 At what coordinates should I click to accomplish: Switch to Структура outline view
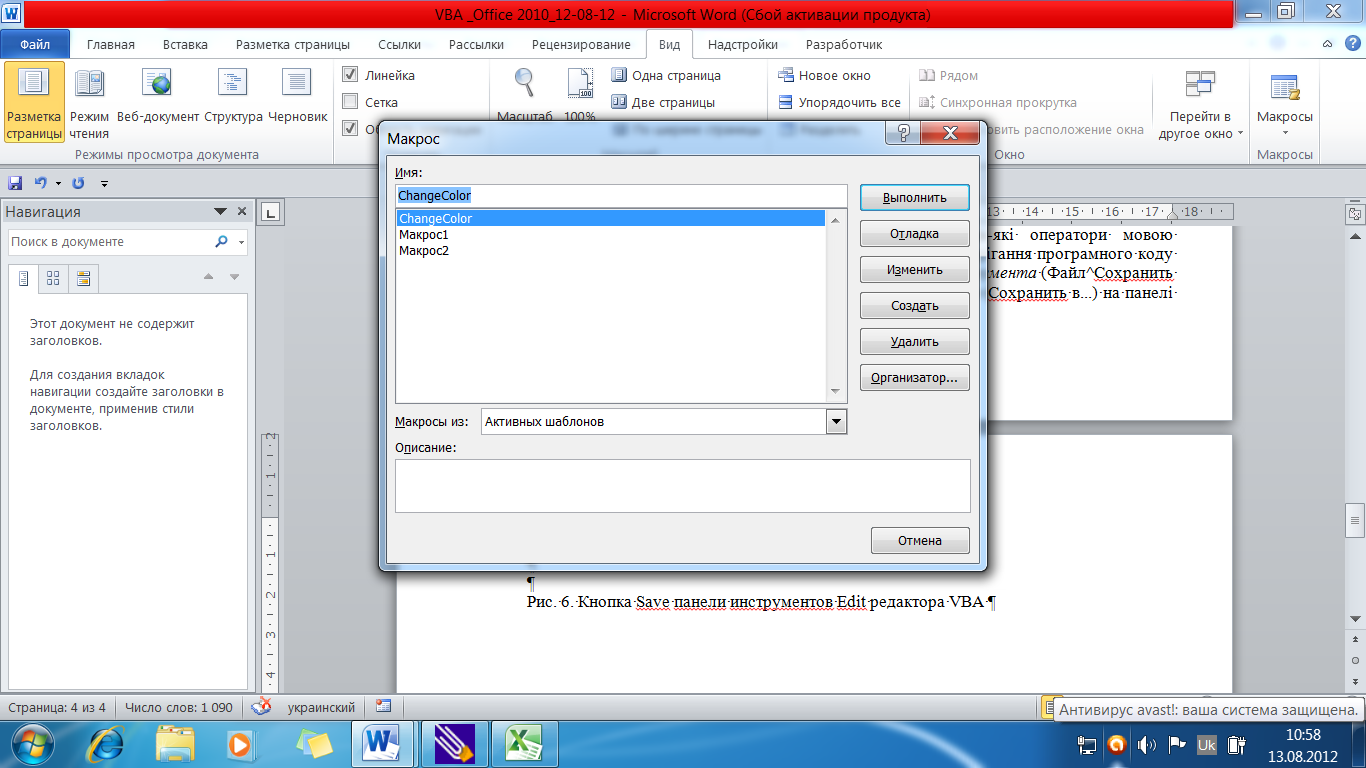tap(233, 96)
